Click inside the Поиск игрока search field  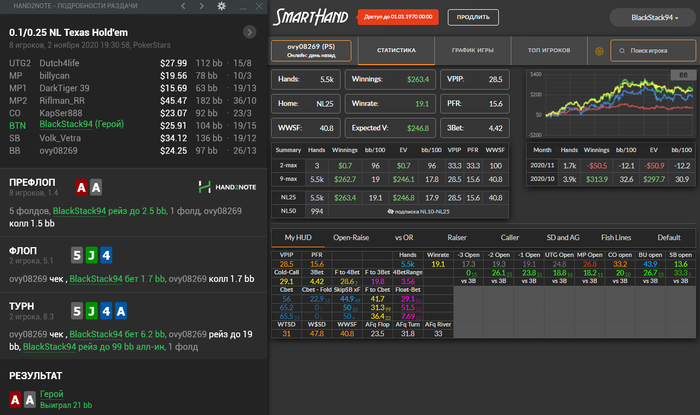tap(655, 52)
